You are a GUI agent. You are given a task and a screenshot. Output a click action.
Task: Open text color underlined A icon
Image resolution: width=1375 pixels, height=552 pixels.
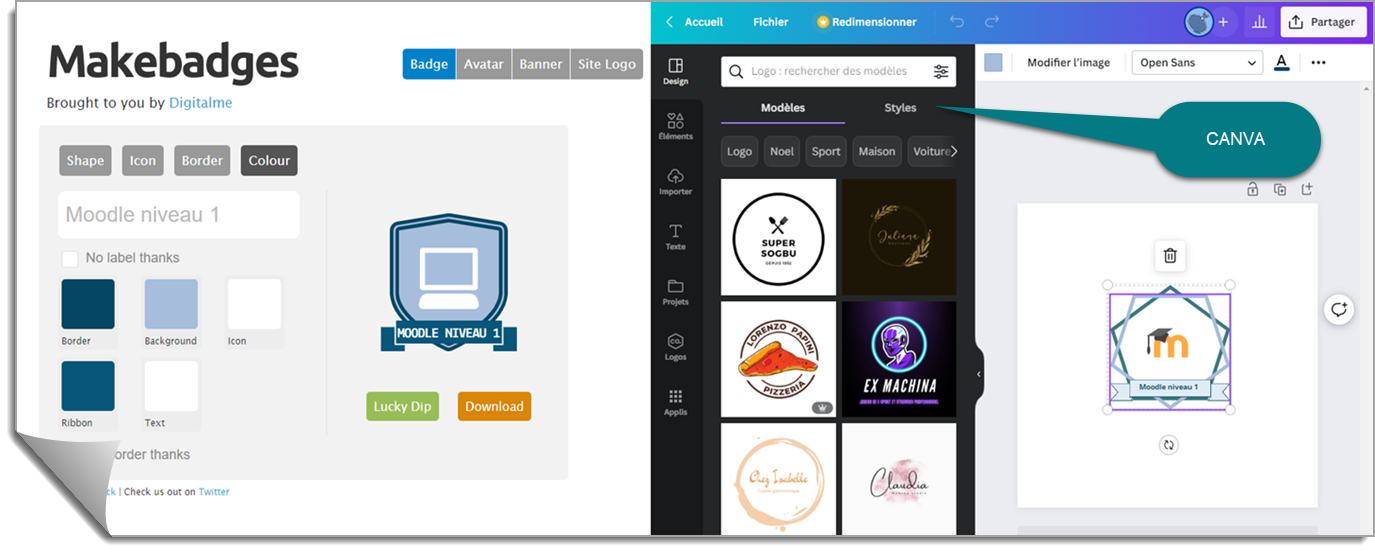pyautogui.click(x=1282, y=62)
